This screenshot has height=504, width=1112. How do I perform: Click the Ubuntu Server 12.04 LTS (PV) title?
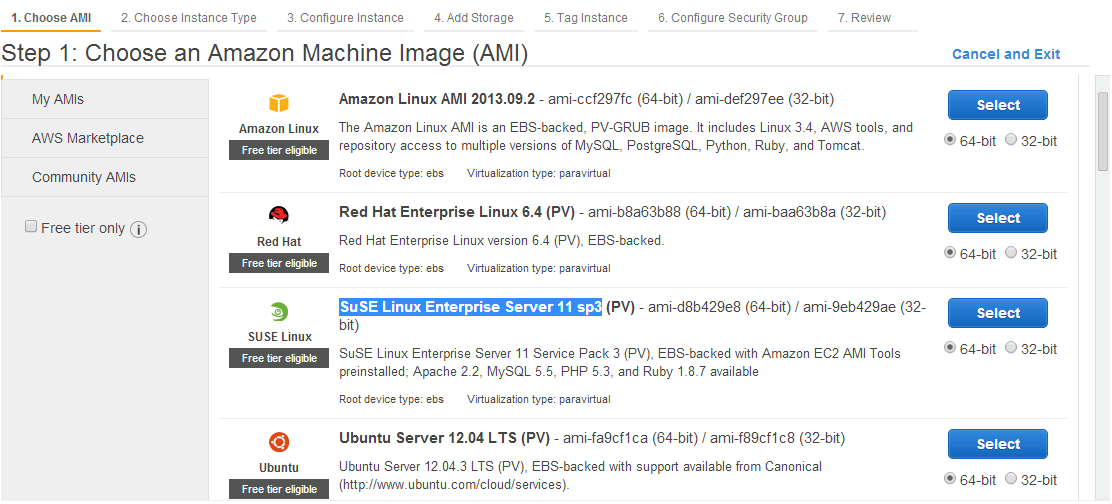tap(445, 438)
